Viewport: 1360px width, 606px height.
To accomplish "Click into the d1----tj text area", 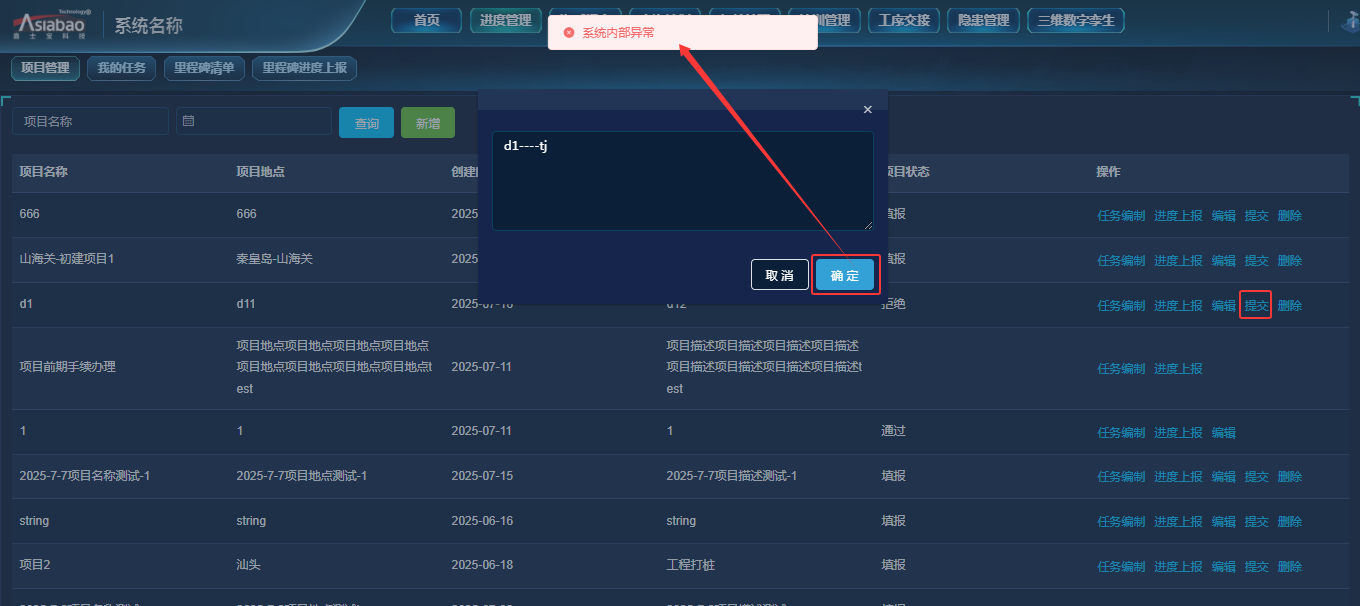I will [683, 181].
